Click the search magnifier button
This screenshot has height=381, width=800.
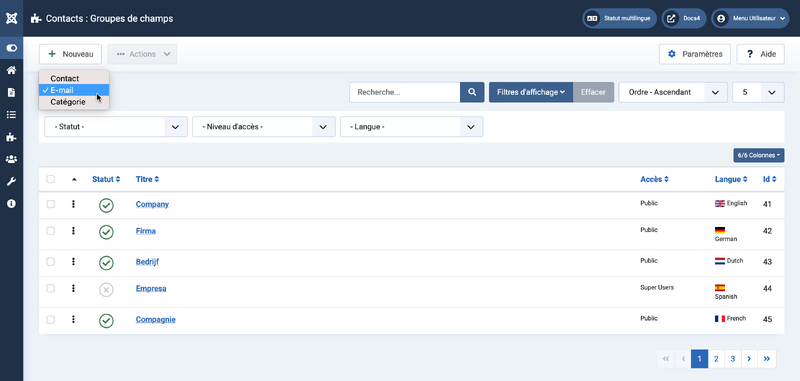pos(472,92)
